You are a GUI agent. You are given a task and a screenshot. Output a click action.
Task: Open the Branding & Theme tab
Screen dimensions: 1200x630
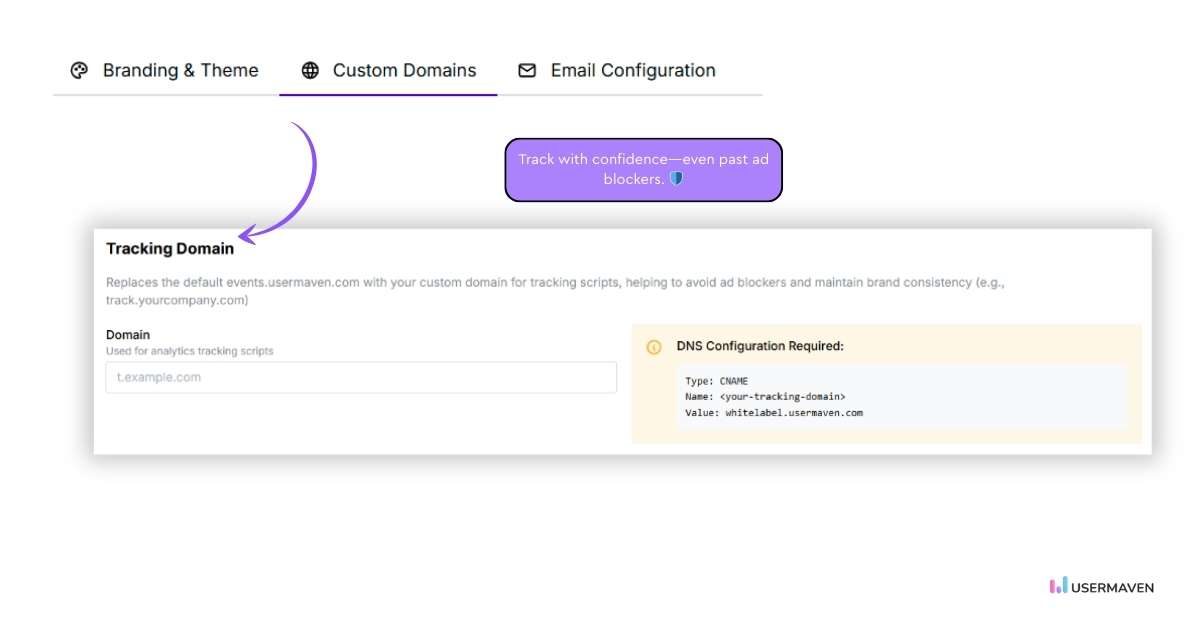click(x=165, y=71)
